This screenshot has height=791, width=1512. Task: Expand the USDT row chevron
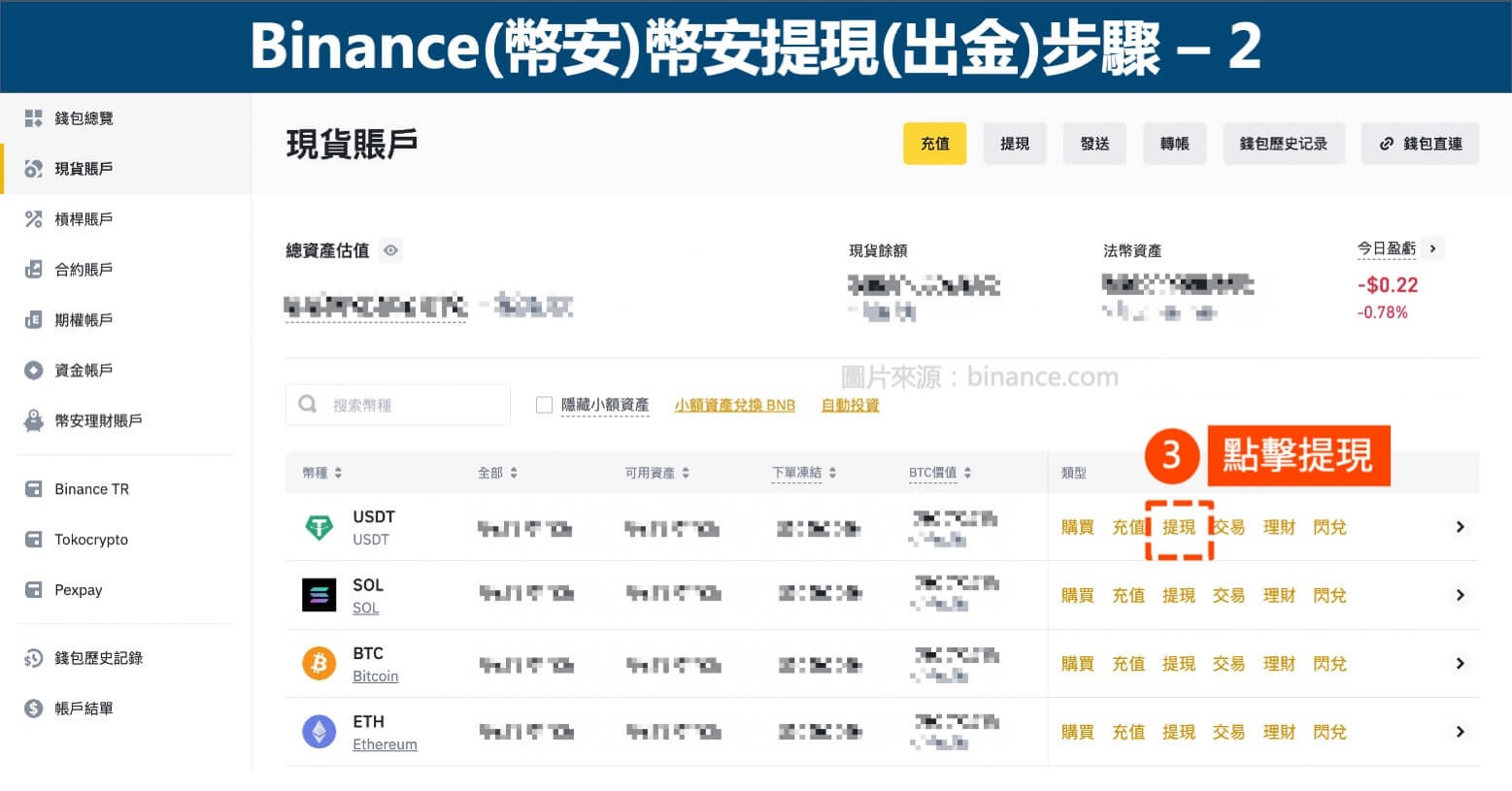[1460, 526]
